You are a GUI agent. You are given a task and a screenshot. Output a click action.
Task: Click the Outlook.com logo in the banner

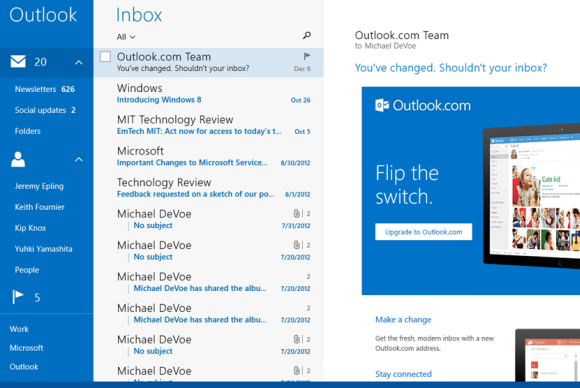423,105
